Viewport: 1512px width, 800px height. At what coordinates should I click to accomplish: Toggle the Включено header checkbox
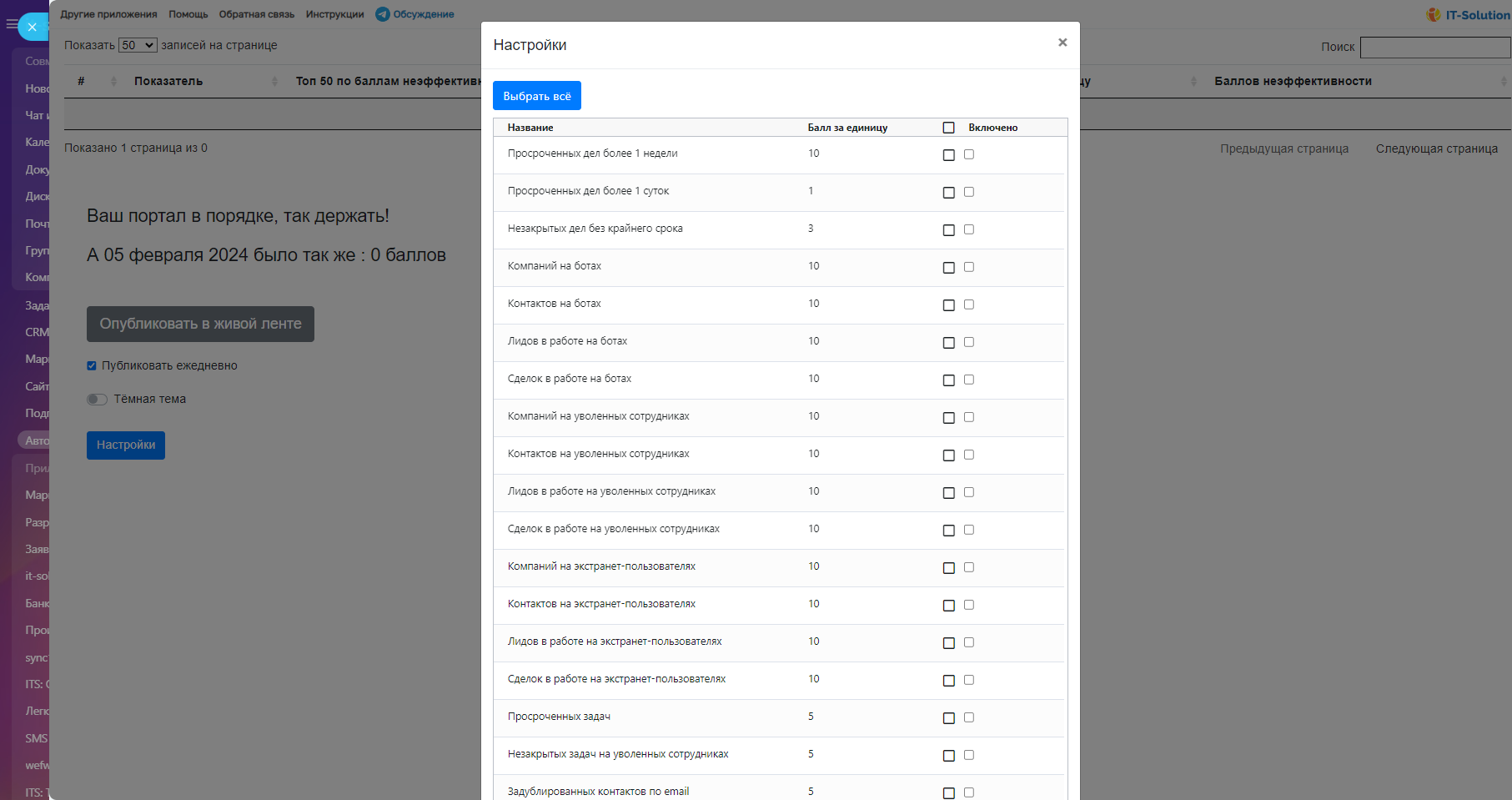point(948,128)
